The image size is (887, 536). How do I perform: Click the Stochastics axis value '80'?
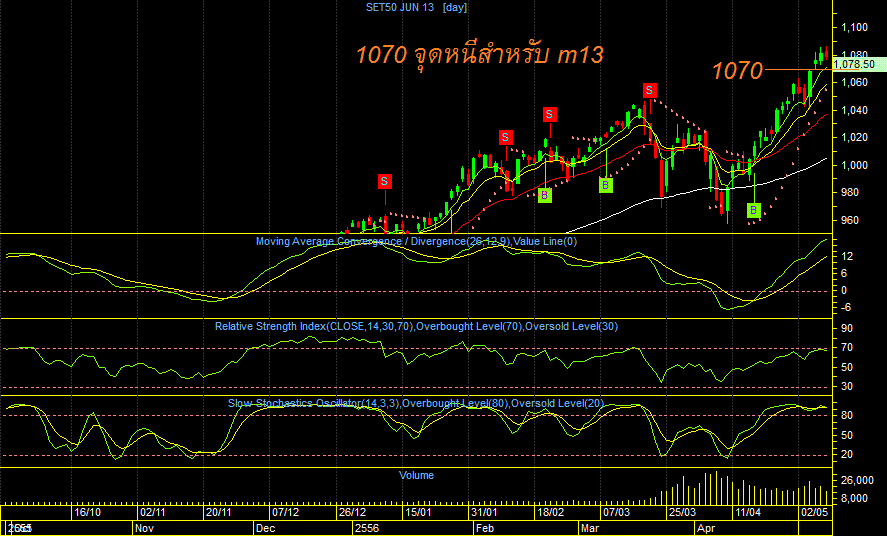[x=847, y=416]
